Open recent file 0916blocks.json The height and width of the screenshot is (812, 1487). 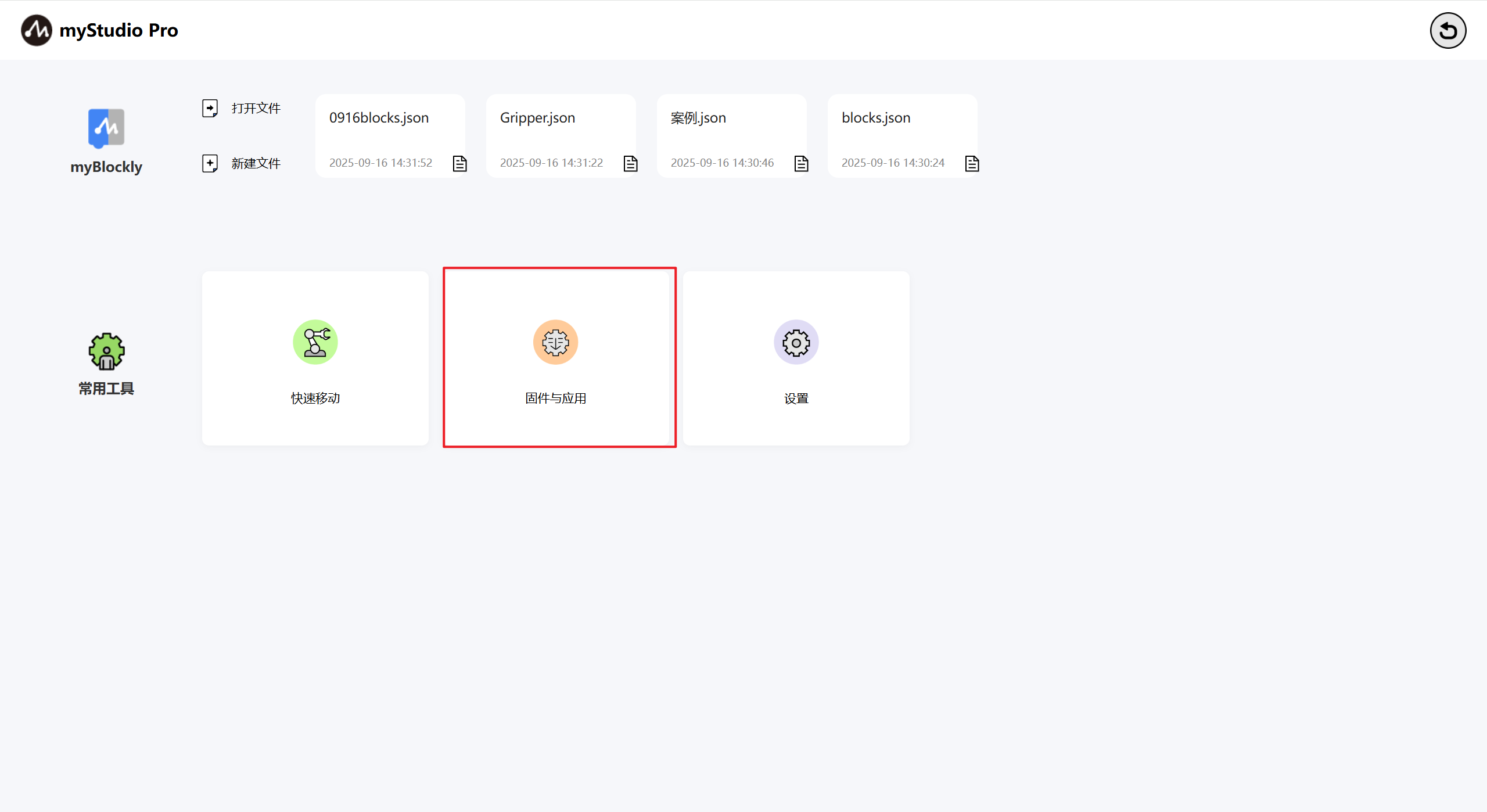pyautogui.click(x=379, y=118)
